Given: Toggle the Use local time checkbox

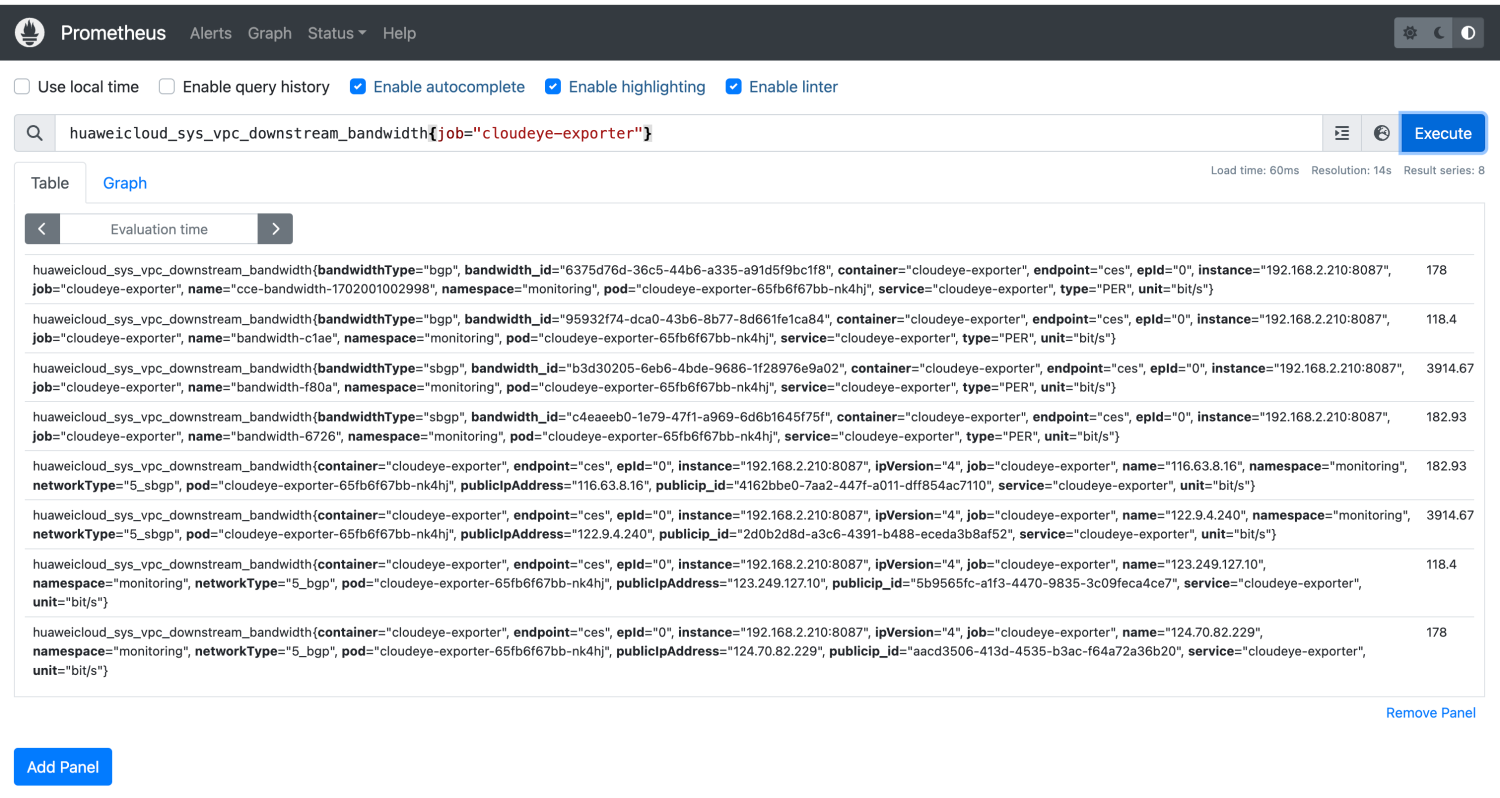Looking at the screenshot, I should pos(22,87).
